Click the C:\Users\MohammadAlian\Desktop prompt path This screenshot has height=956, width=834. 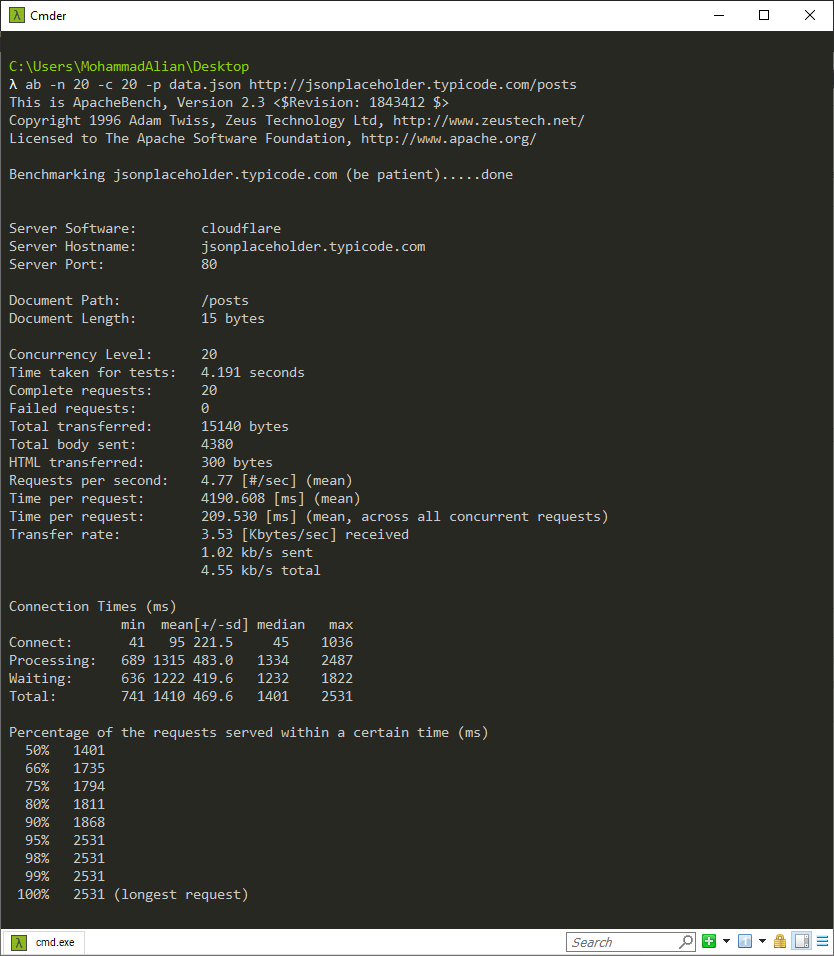pos(129,67)
